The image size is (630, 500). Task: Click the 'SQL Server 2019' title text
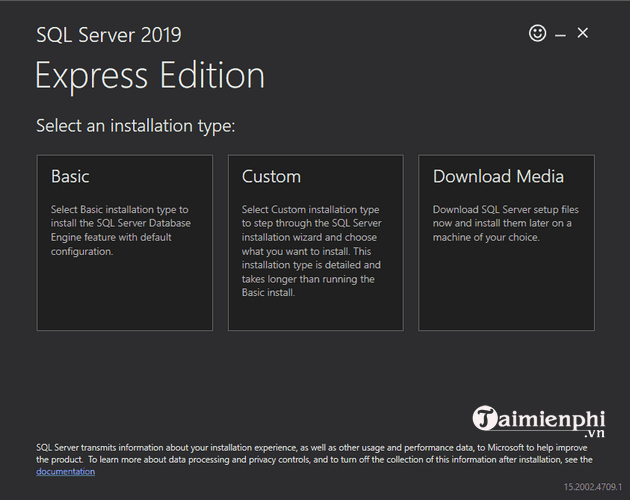pos(109,35)
